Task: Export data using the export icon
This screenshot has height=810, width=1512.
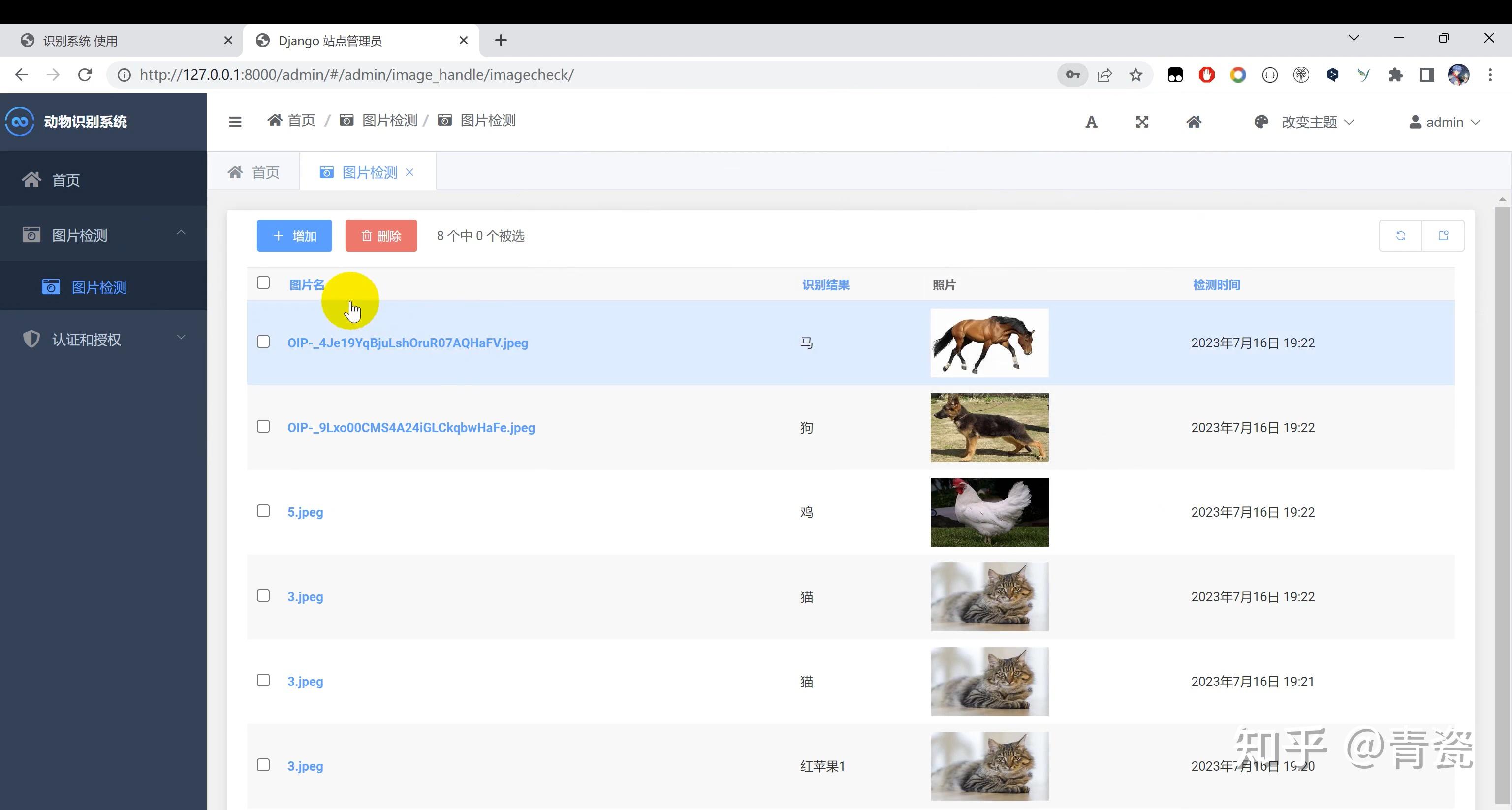Action: [1444, 235]
